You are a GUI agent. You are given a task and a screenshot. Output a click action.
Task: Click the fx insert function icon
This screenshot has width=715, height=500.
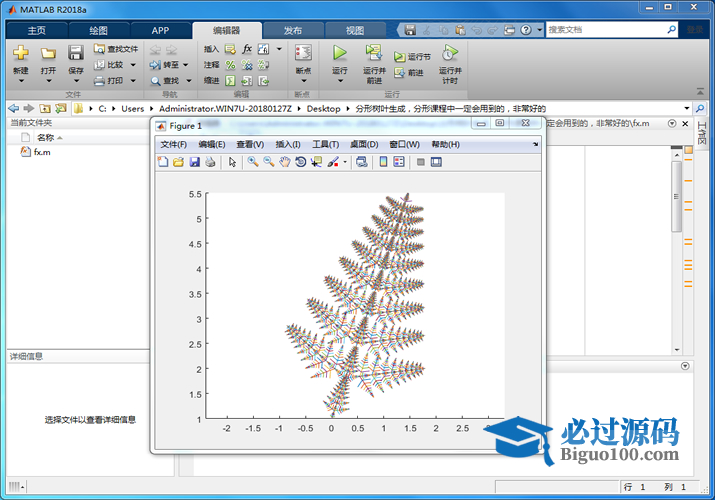247,49
